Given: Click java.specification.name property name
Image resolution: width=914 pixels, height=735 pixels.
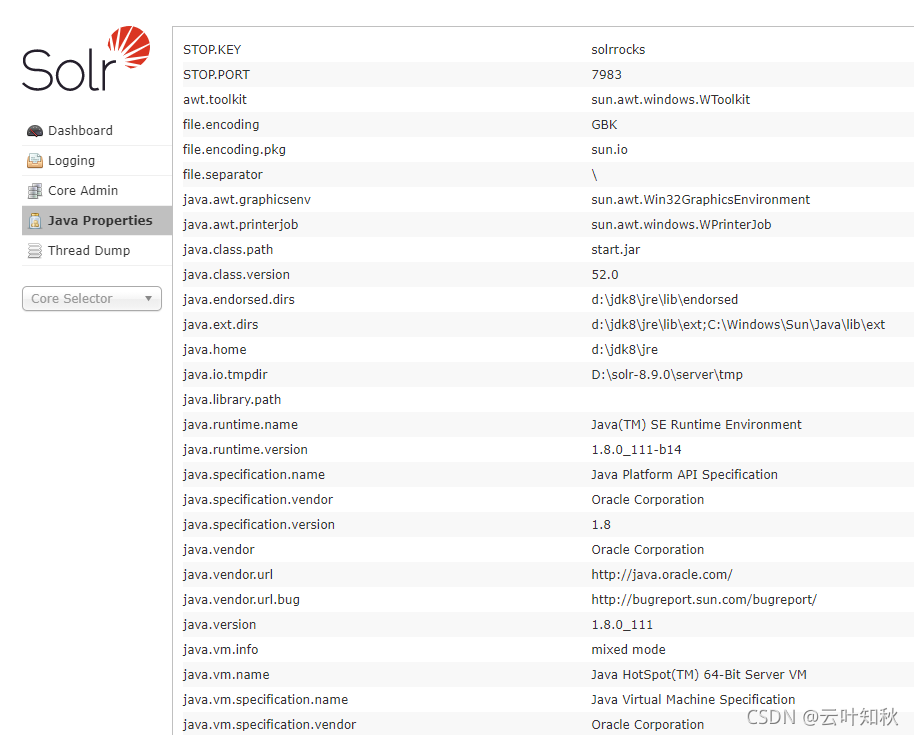Looking at the screenshot, I should [254, 476].
